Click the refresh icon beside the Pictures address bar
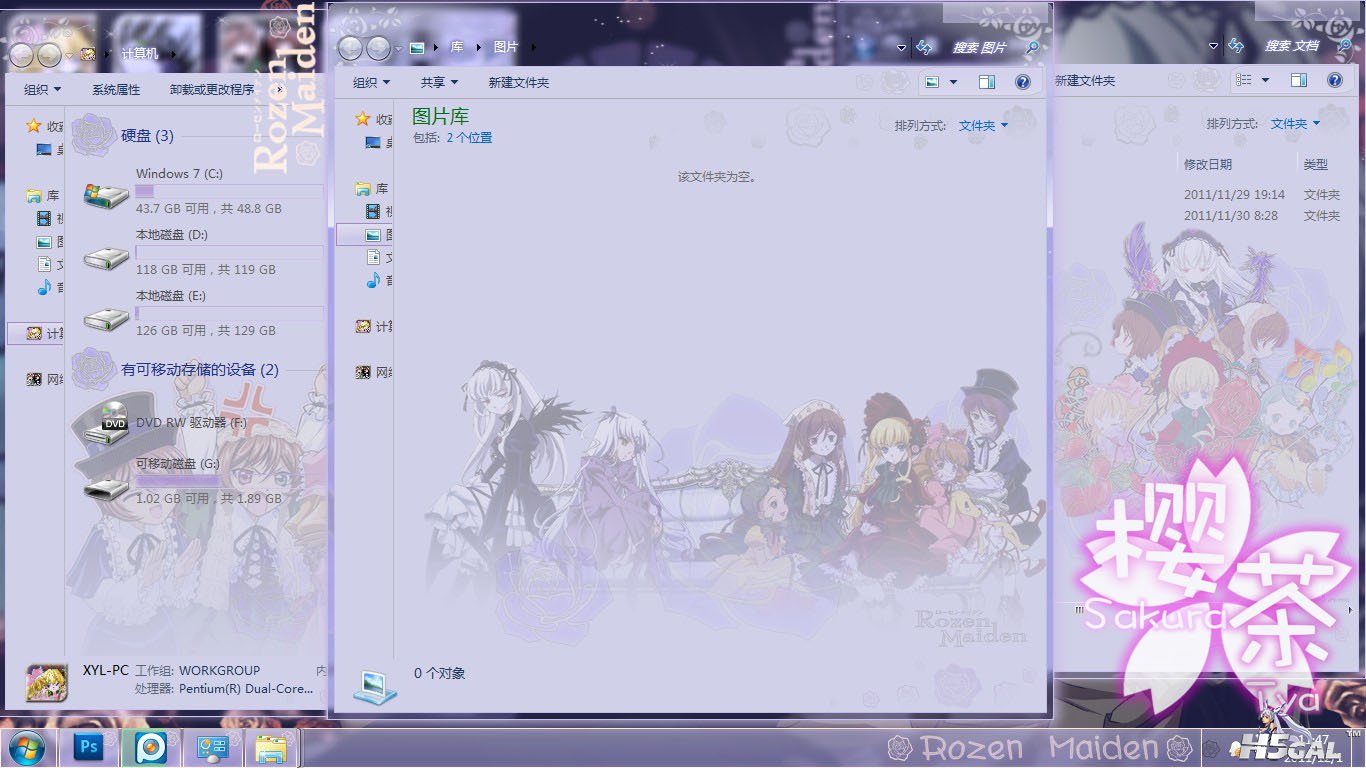The width and height of the screenshot is (1366, 768). (x=925, y=47)
